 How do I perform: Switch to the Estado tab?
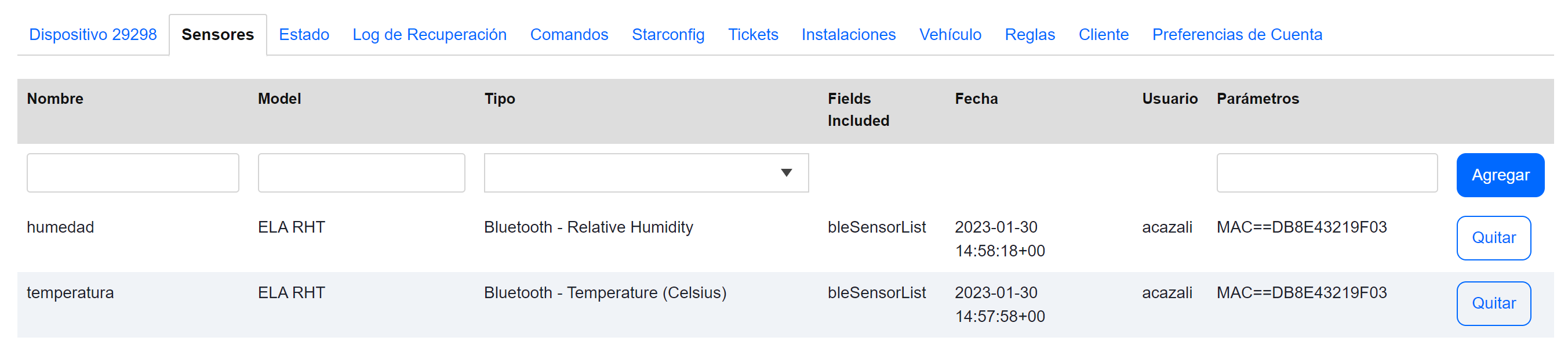point(304,35)
